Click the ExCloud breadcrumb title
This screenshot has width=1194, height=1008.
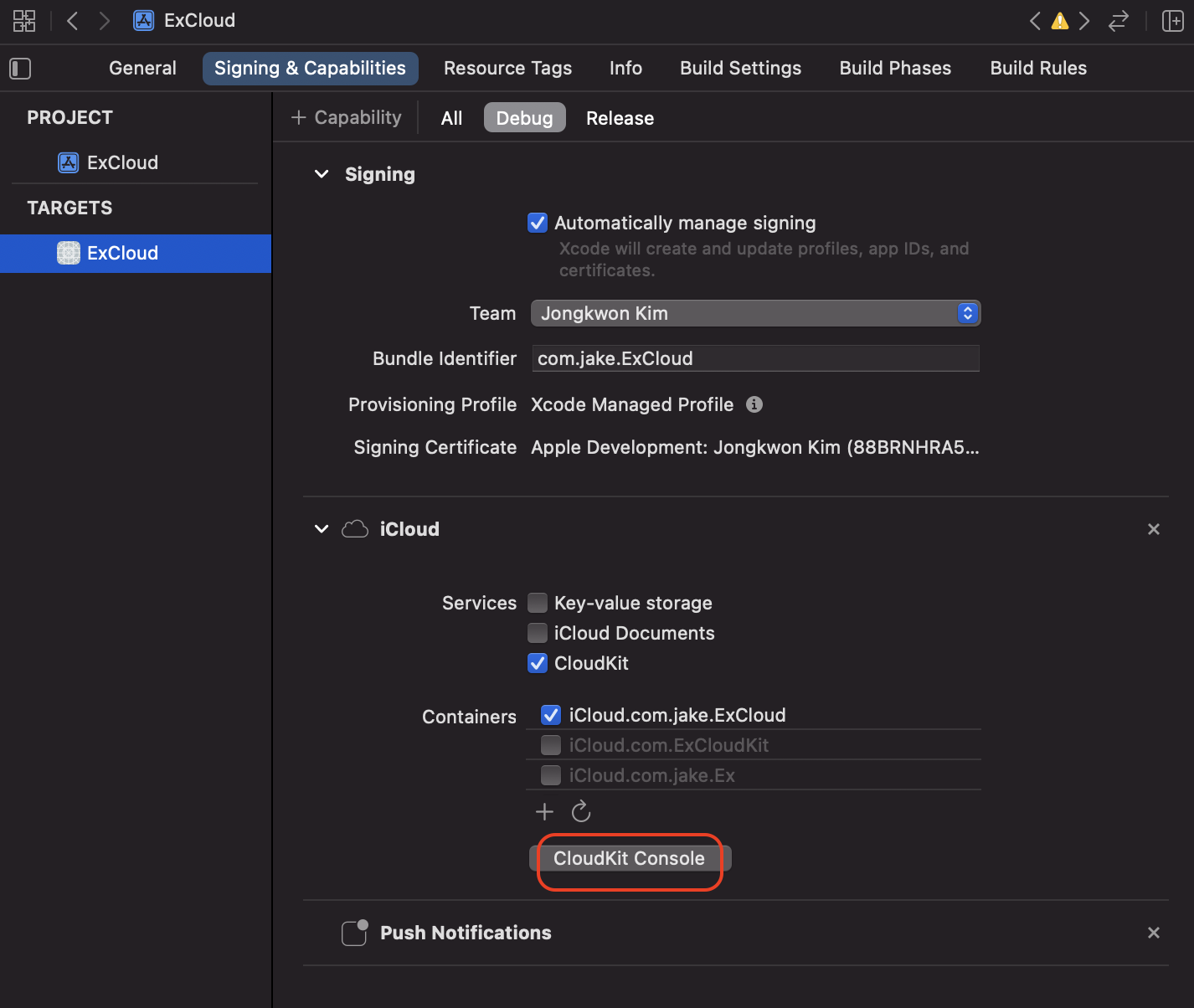point(199,21)
